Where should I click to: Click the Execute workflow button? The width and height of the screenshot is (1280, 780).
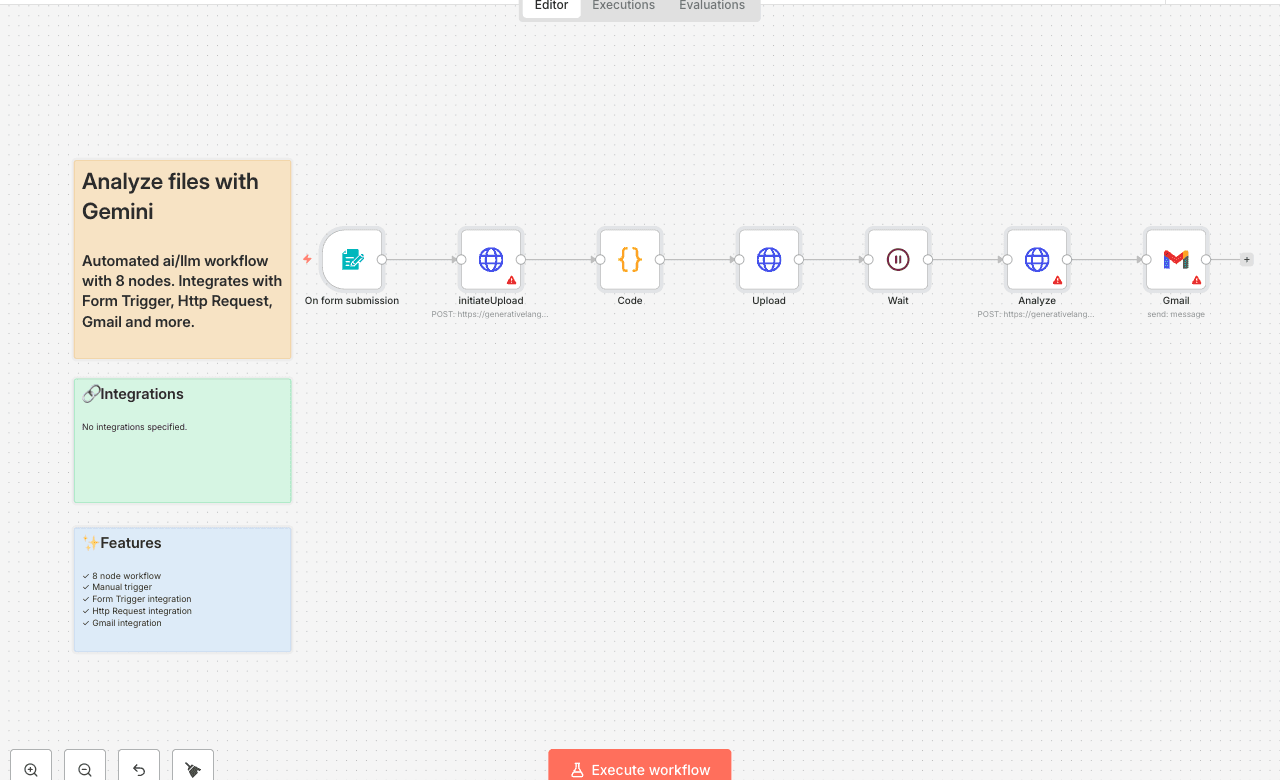[639, 769]
